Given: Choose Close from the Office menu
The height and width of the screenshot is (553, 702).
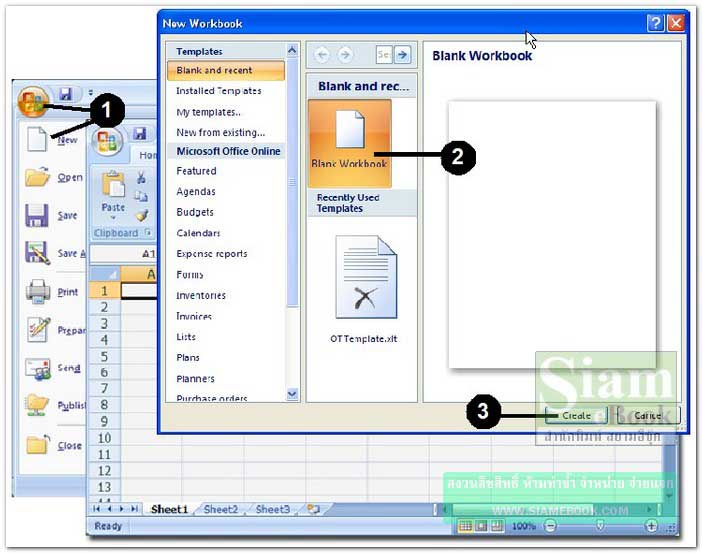Looking at the screenshot, I should point(54,445).
